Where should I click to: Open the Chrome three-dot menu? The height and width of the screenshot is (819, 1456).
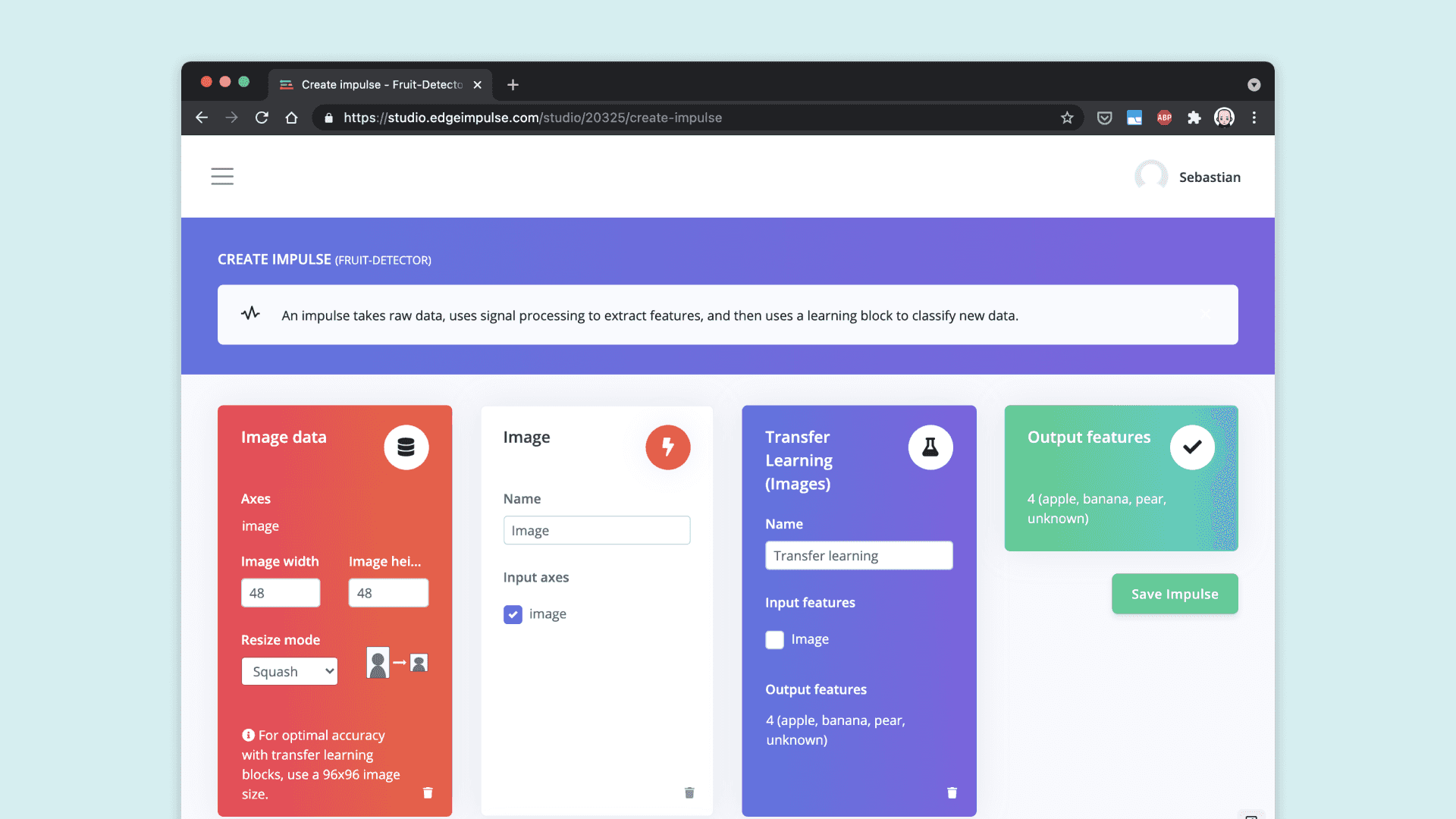[1254, 118]
